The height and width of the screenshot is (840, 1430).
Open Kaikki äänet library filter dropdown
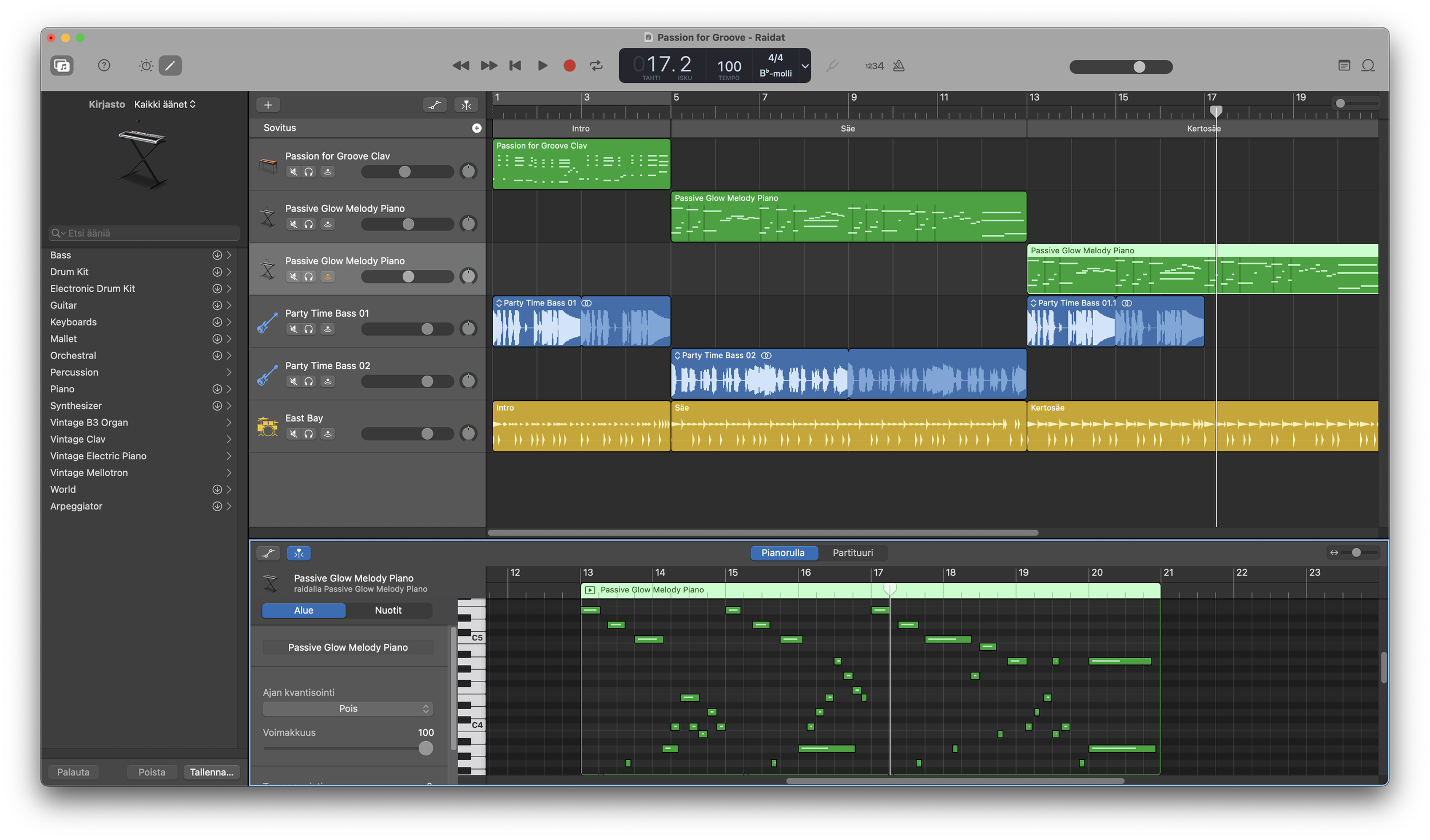165,104
